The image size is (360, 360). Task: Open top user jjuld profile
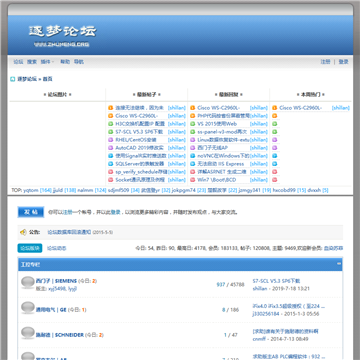tap(58, 190)
